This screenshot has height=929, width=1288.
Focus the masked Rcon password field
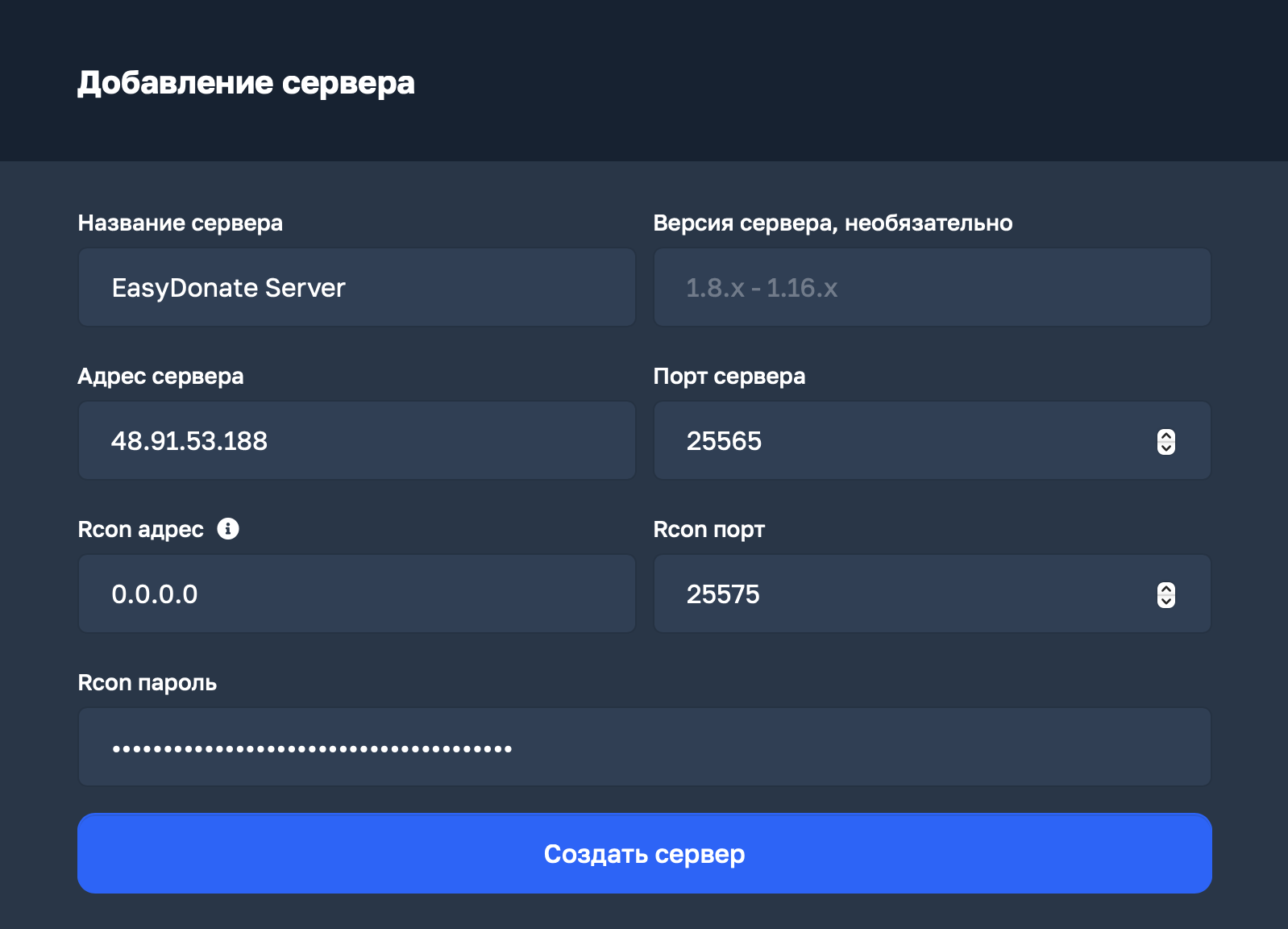tap(645, 748)
